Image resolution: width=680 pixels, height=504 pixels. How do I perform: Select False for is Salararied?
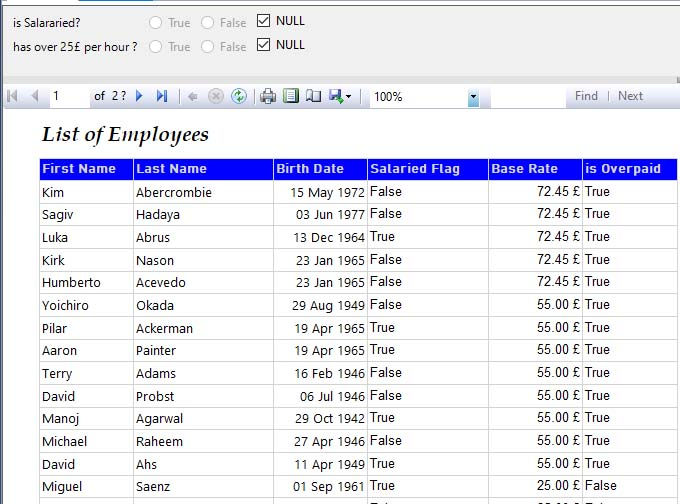point(207,23)
